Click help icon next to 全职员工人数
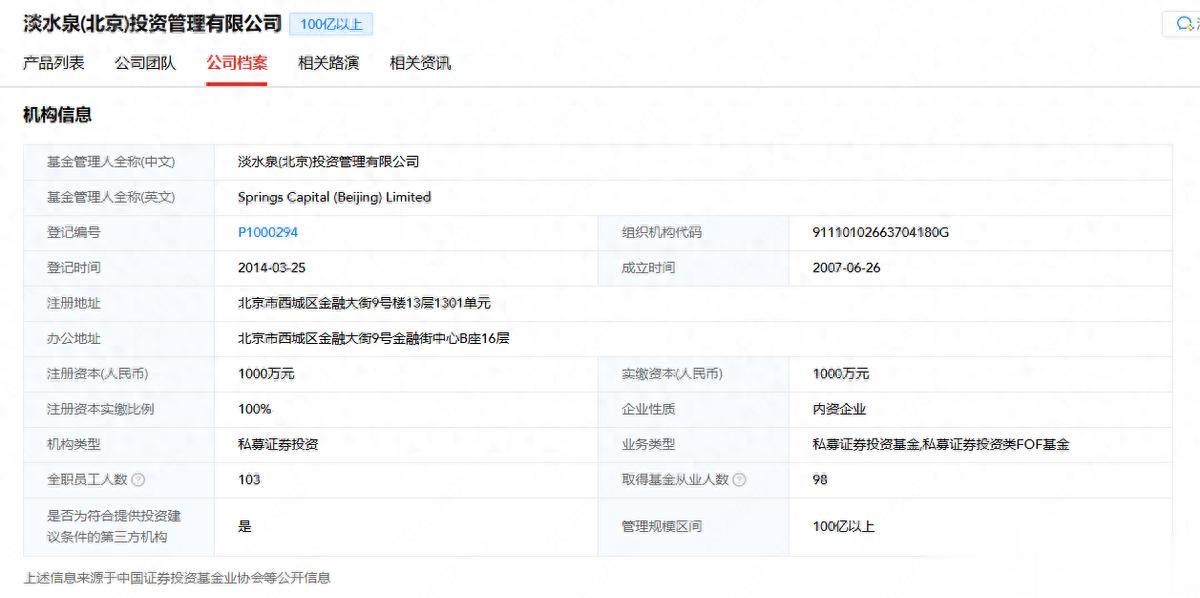1200x598 pixels. pyautogui.click(x=138, y=480)
